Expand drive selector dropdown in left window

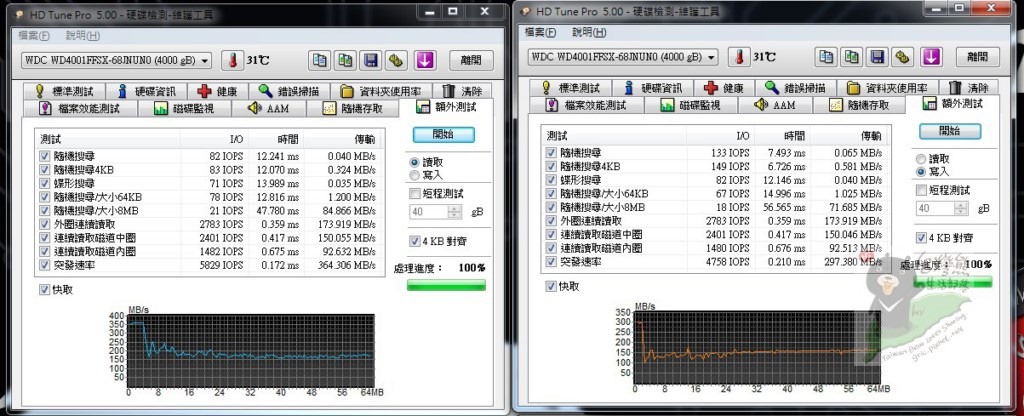[x=206, y=60]
